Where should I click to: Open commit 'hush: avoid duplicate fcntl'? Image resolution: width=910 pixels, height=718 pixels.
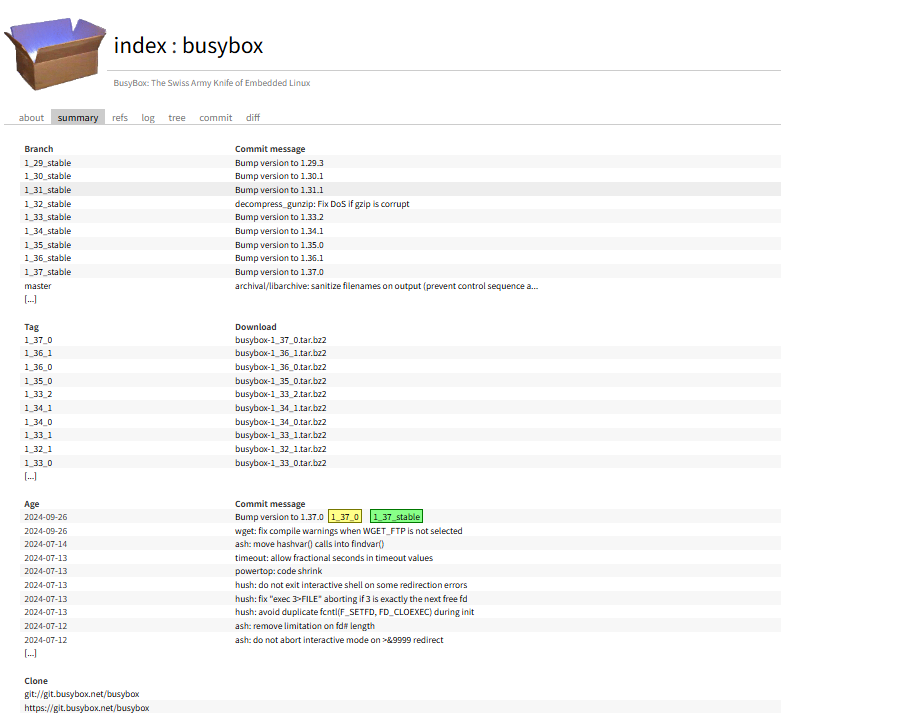(355, 612)
